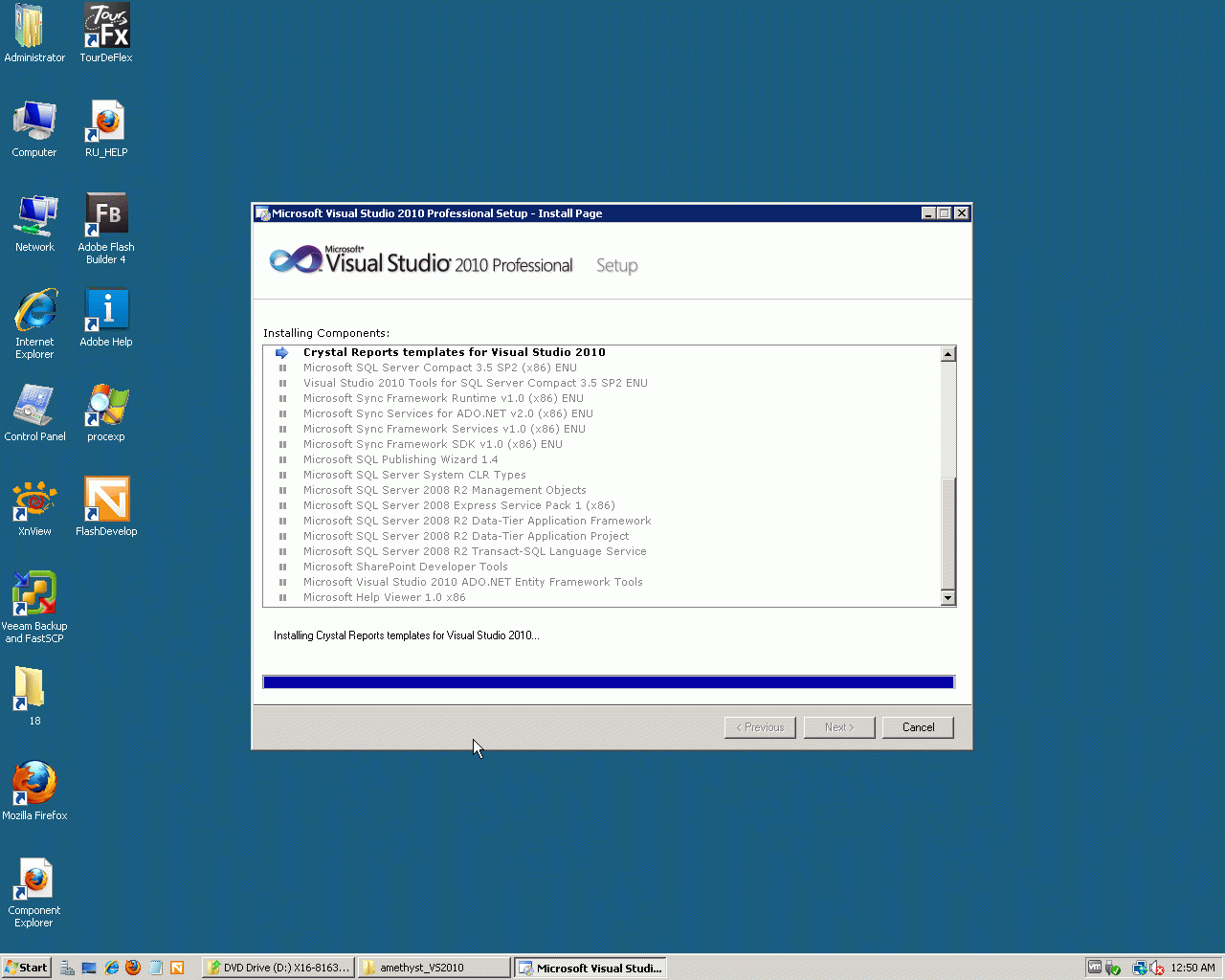Switch to the amethyst_VS2010 taskbar window
The image size is (1225, 980).
[434, 968]
